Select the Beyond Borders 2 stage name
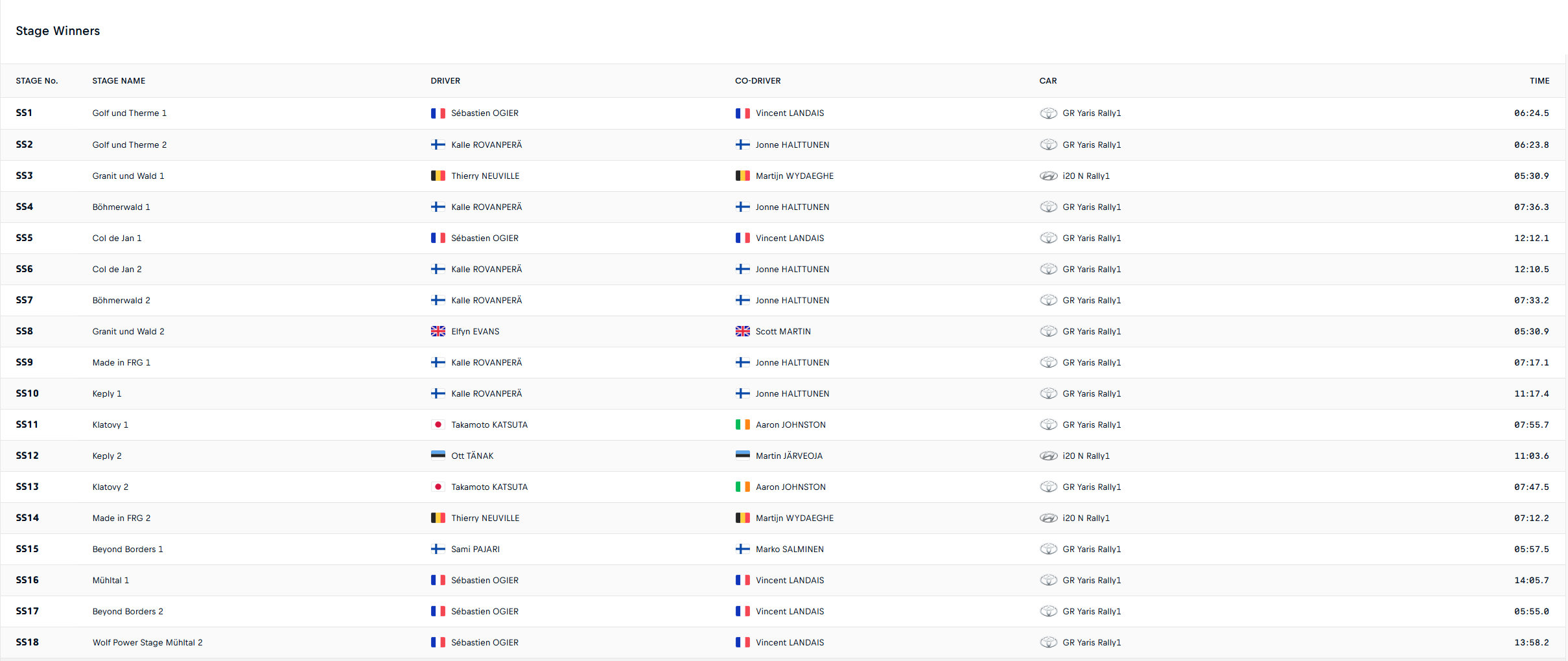 point(128,612)
